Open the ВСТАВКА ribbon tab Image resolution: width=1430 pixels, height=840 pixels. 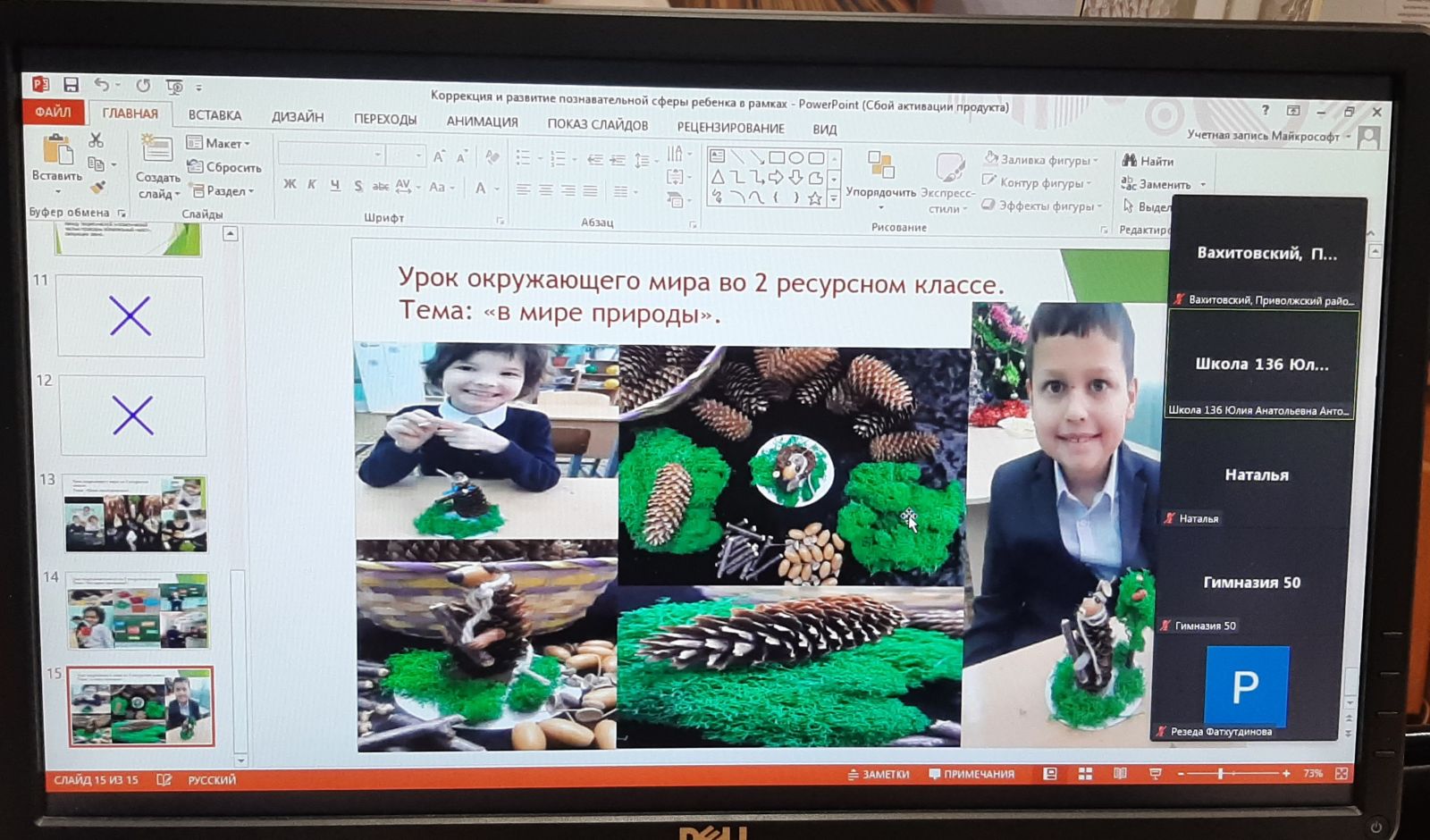[x=214, y=115]
